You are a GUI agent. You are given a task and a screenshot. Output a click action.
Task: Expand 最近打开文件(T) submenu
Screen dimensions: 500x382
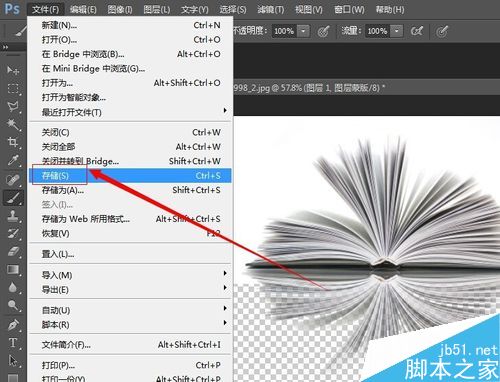pos(225,110)
